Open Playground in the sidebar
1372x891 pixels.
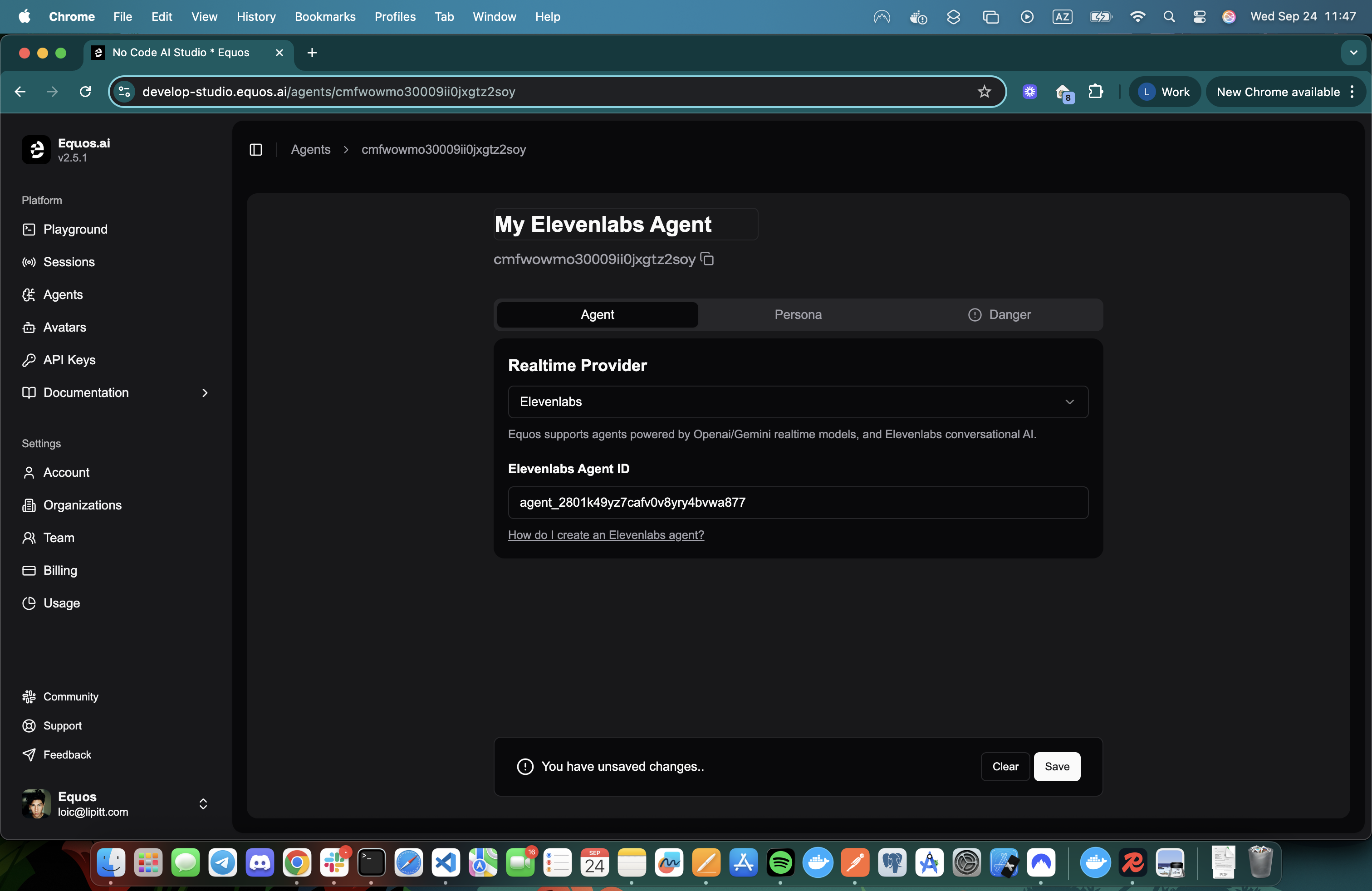pyautogui.click(x=75, y=230)
